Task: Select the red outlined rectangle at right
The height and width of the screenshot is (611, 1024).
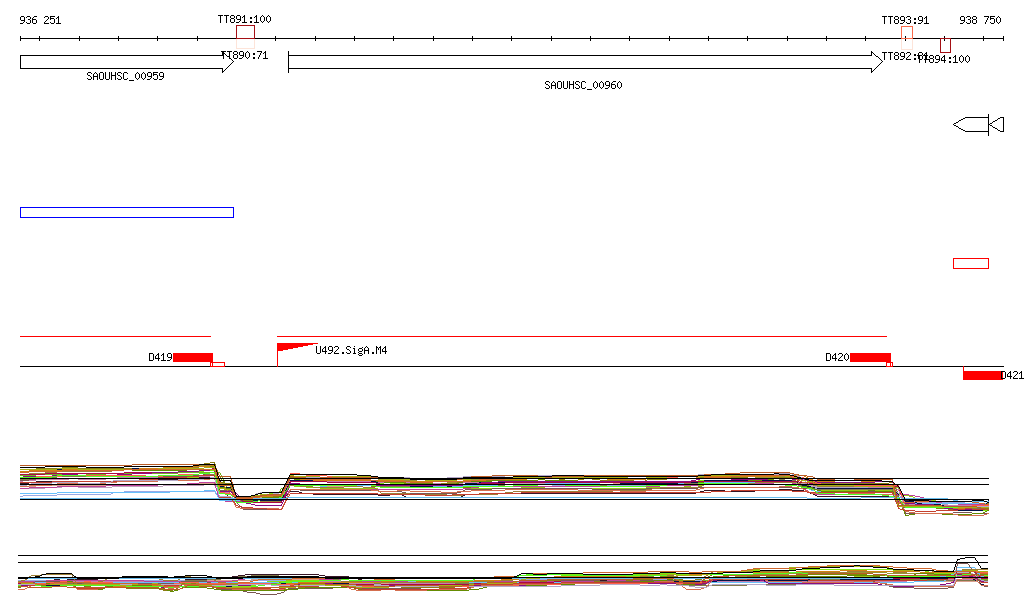Action: [970, 263]
